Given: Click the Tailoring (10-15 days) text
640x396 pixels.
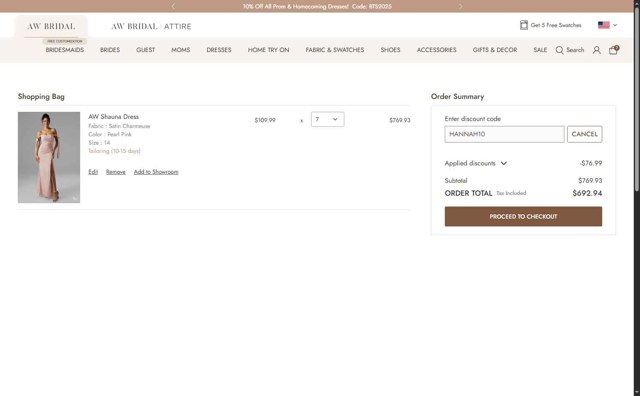Looking at the screenshot, I should 114,151.
